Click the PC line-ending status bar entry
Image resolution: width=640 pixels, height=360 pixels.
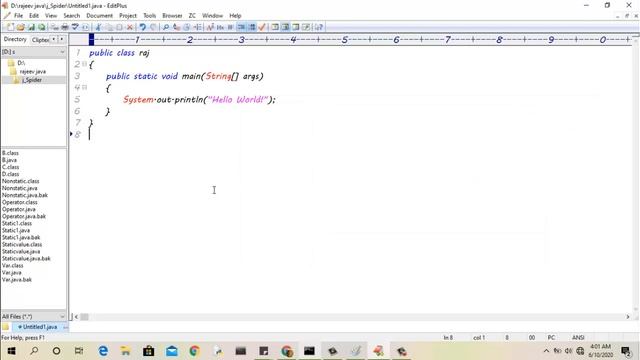(x=551, y=338)
